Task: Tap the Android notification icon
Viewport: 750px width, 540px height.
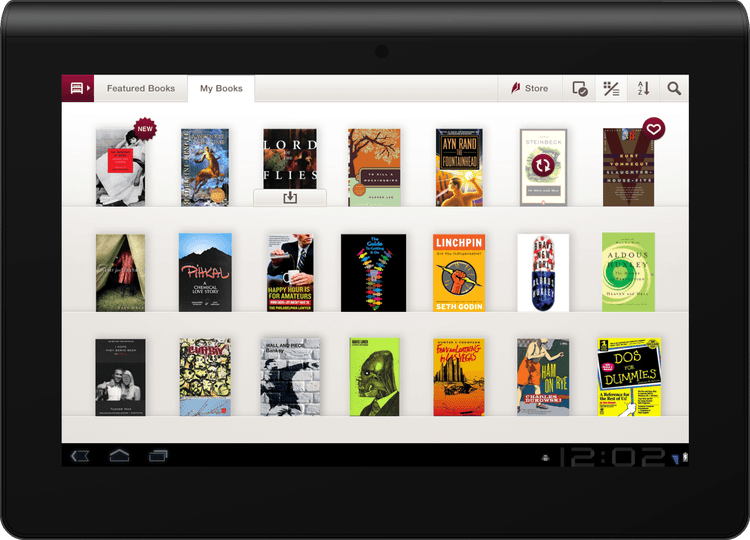Action: (545, 458)
